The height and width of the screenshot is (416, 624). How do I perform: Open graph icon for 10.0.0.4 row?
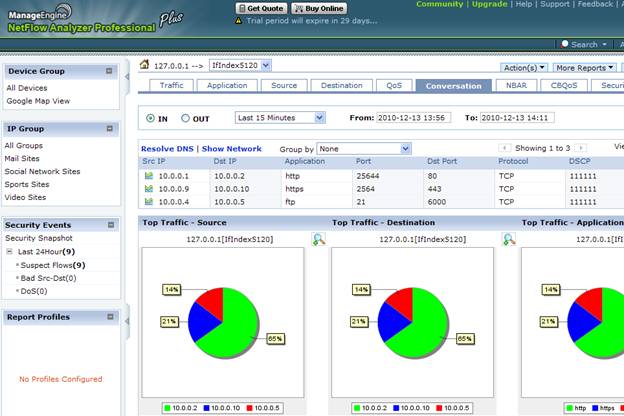149,202
